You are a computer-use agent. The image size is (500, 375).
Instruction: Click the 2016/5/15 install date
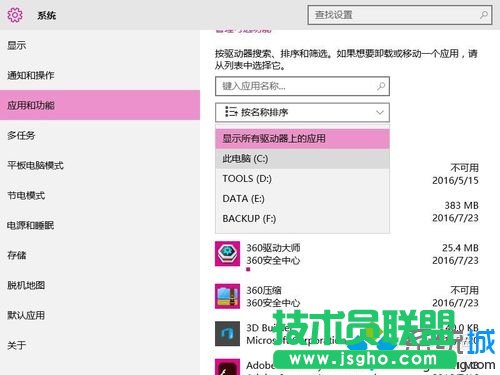[x=455, y=180]
